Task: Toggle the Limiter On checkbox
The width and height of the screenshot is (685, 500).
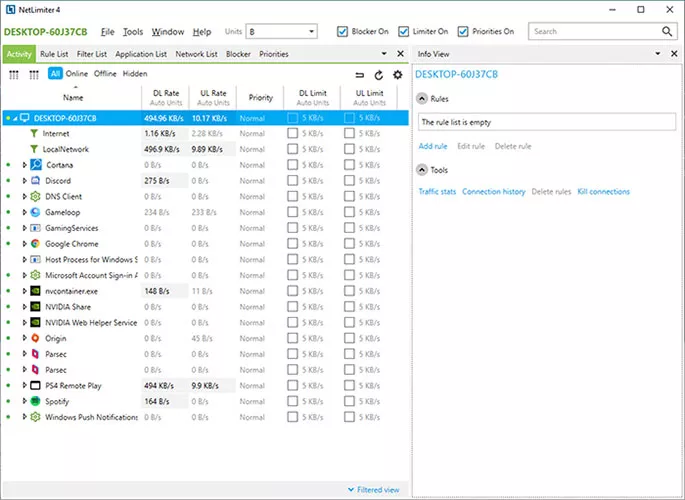Action: point(403,31)
